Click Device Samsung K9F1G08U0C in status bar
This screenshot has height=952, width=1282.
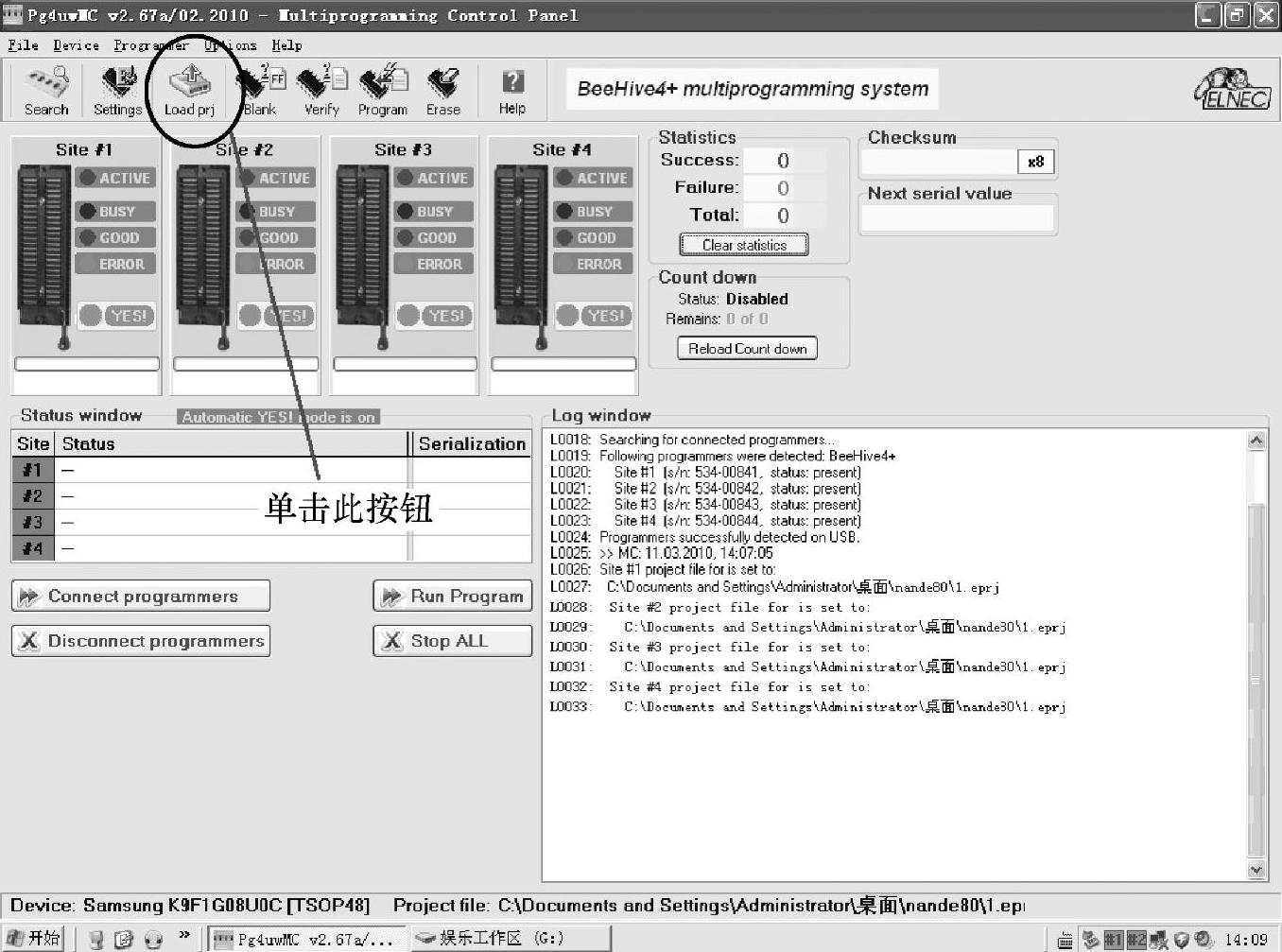[x=190, y=905]
